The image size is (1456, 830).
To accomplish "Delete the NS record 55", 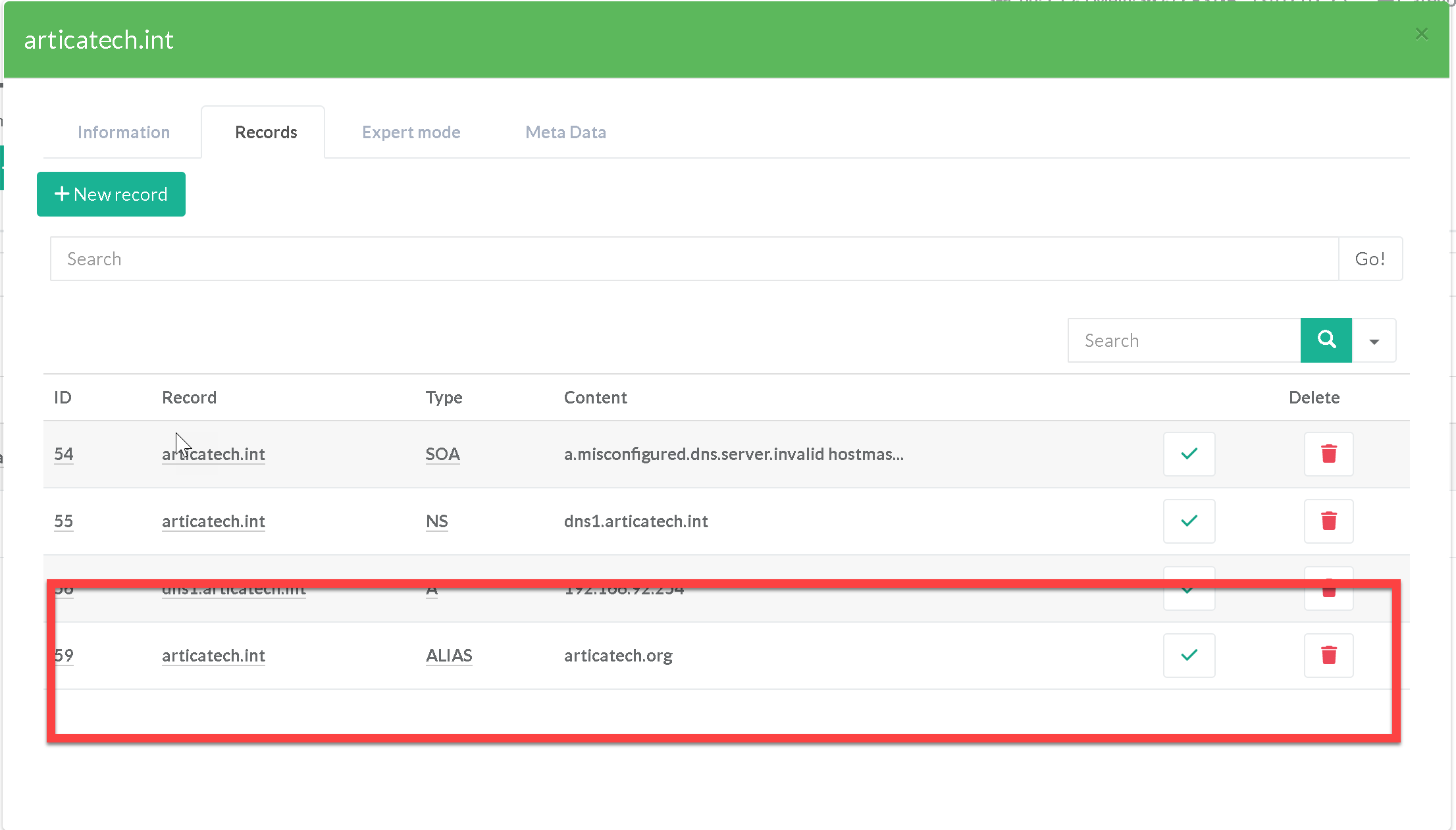I will pos(1328,521).
